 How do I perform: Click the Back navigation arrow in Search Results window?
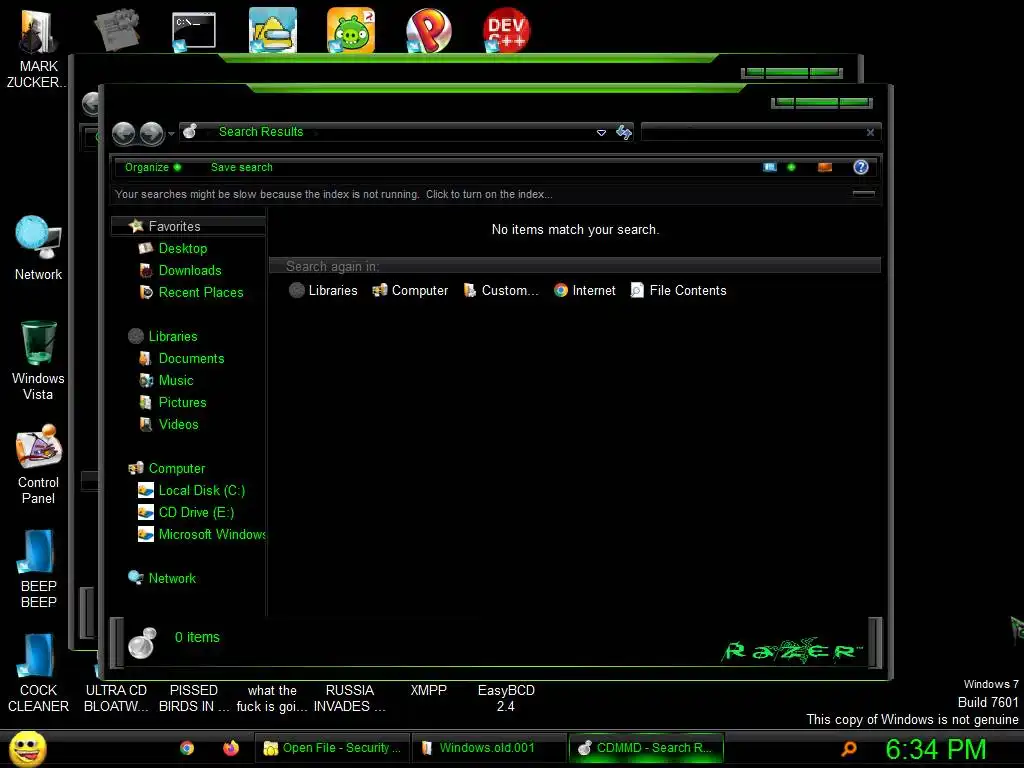[x=123, y=133]
